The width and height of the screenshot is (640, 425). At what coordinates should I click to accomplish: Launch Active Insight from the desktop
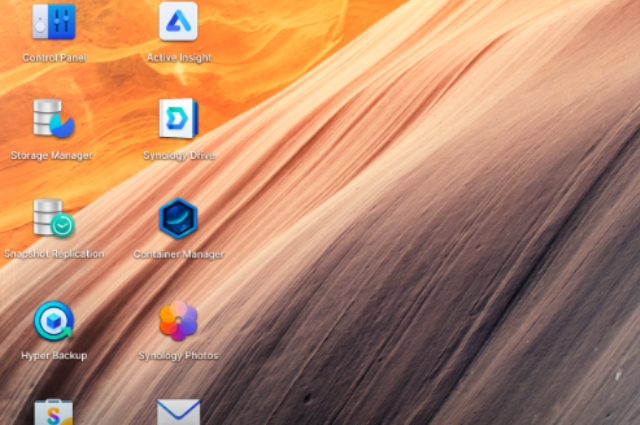(x=178, y=21)
